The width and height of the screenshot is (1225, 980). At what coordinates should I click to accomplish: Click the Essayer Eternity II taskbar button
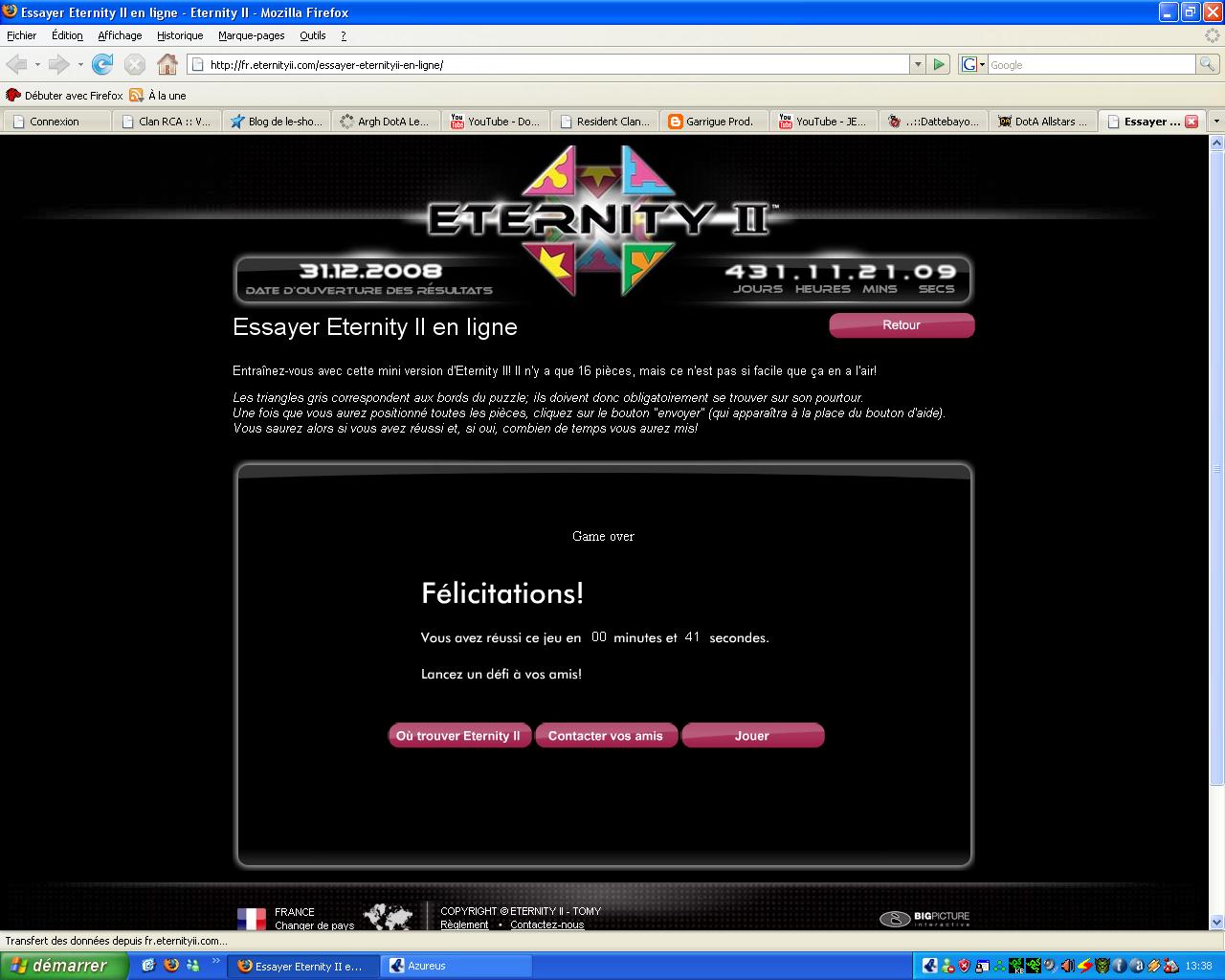coord(305,966)
